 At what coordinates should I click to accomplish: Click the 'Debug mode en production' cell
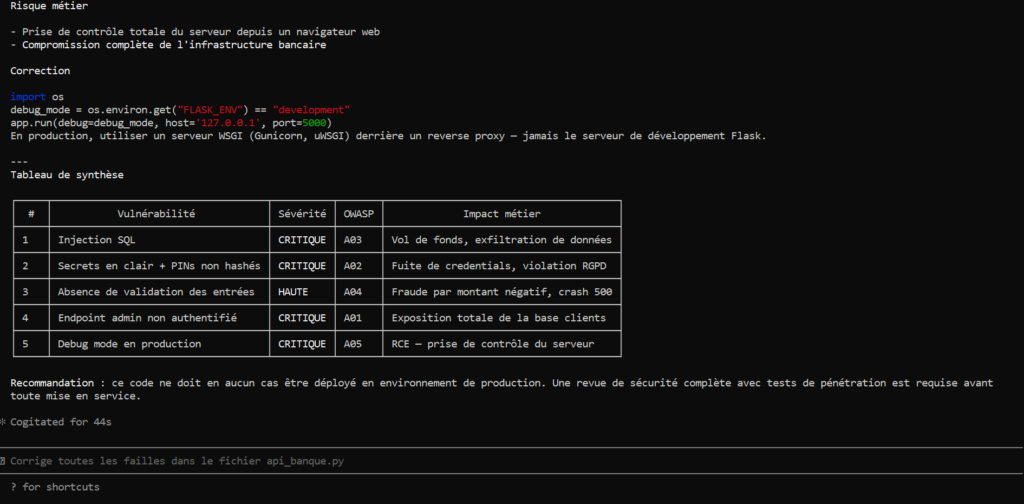(x=130, y=344)
